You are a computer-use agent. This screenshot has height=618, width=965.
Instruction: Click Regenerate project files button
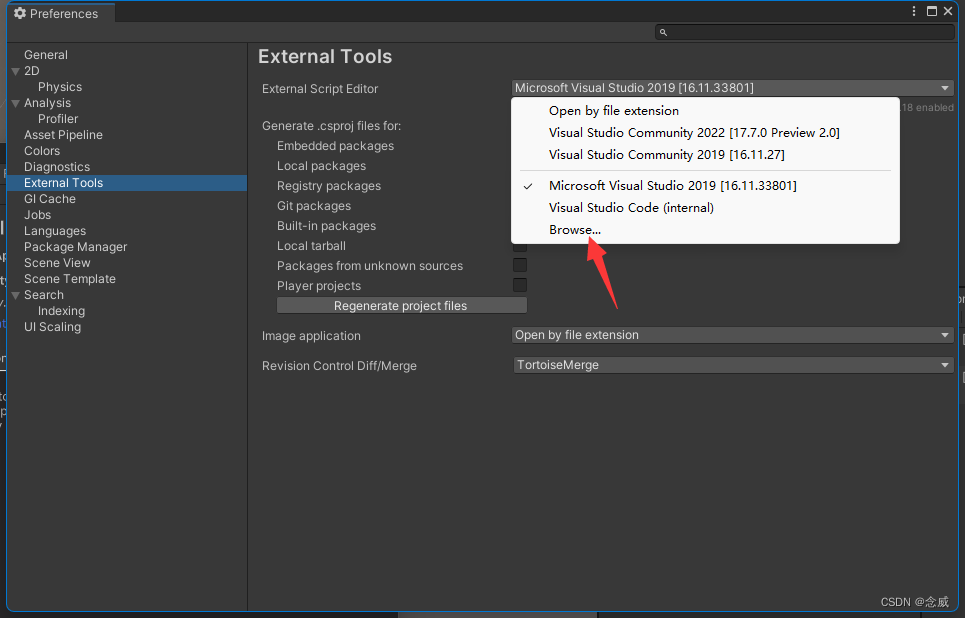(401, 306)
